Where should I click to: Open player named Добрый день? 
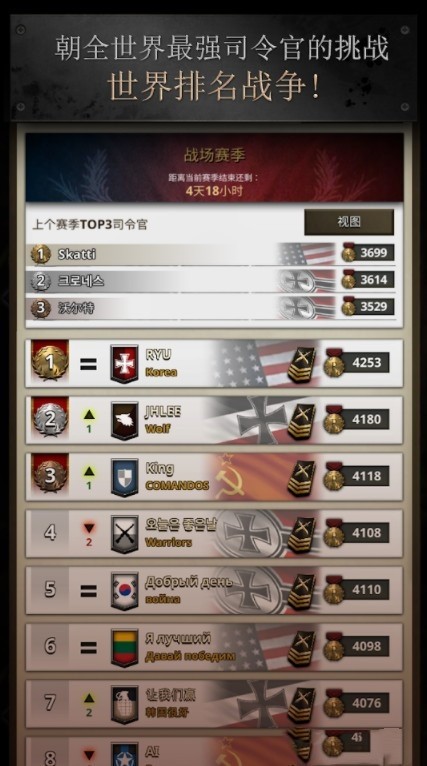pos(189,582)
